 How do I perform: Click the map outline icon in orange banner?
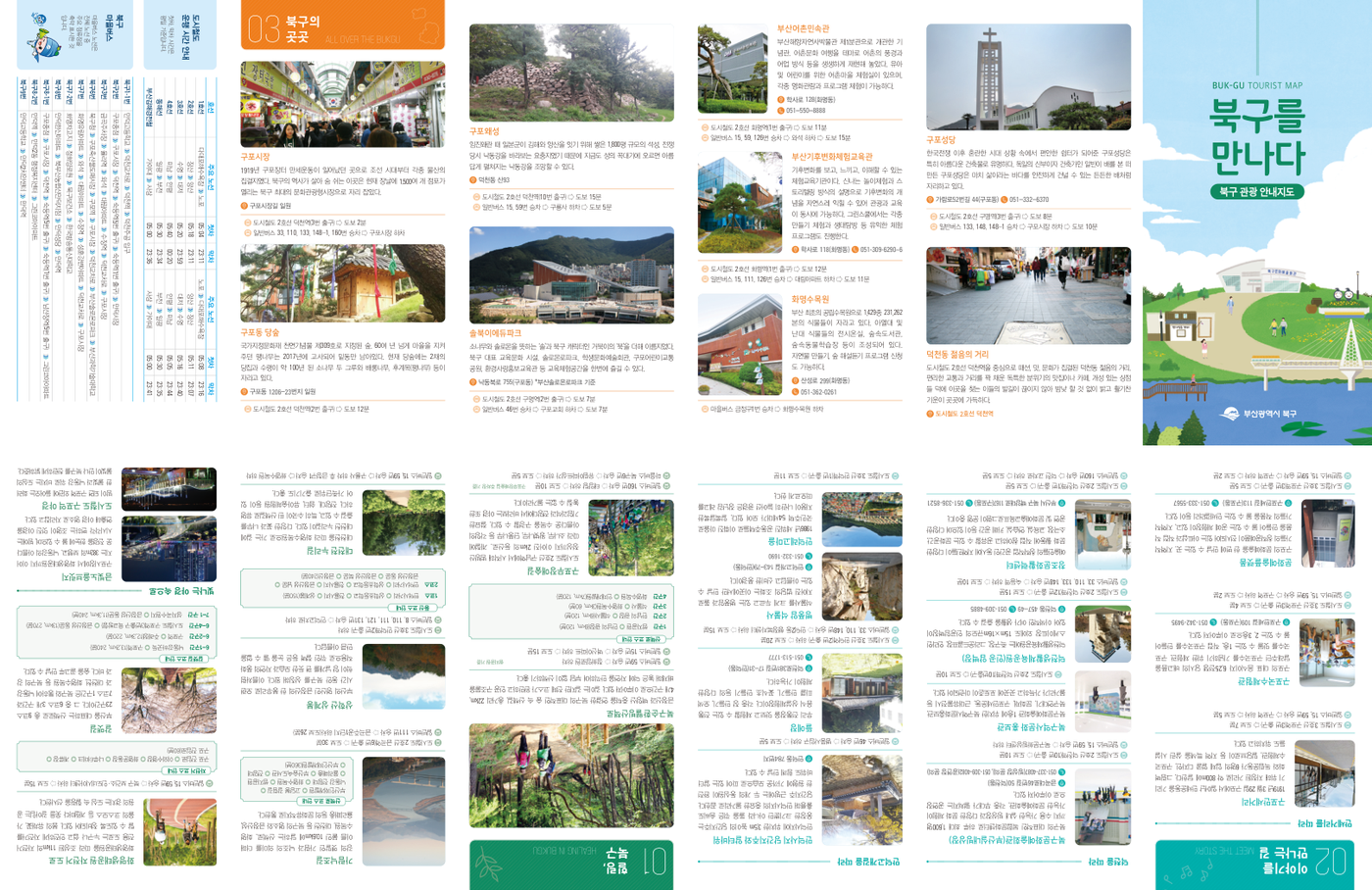[x=427, y=30]
